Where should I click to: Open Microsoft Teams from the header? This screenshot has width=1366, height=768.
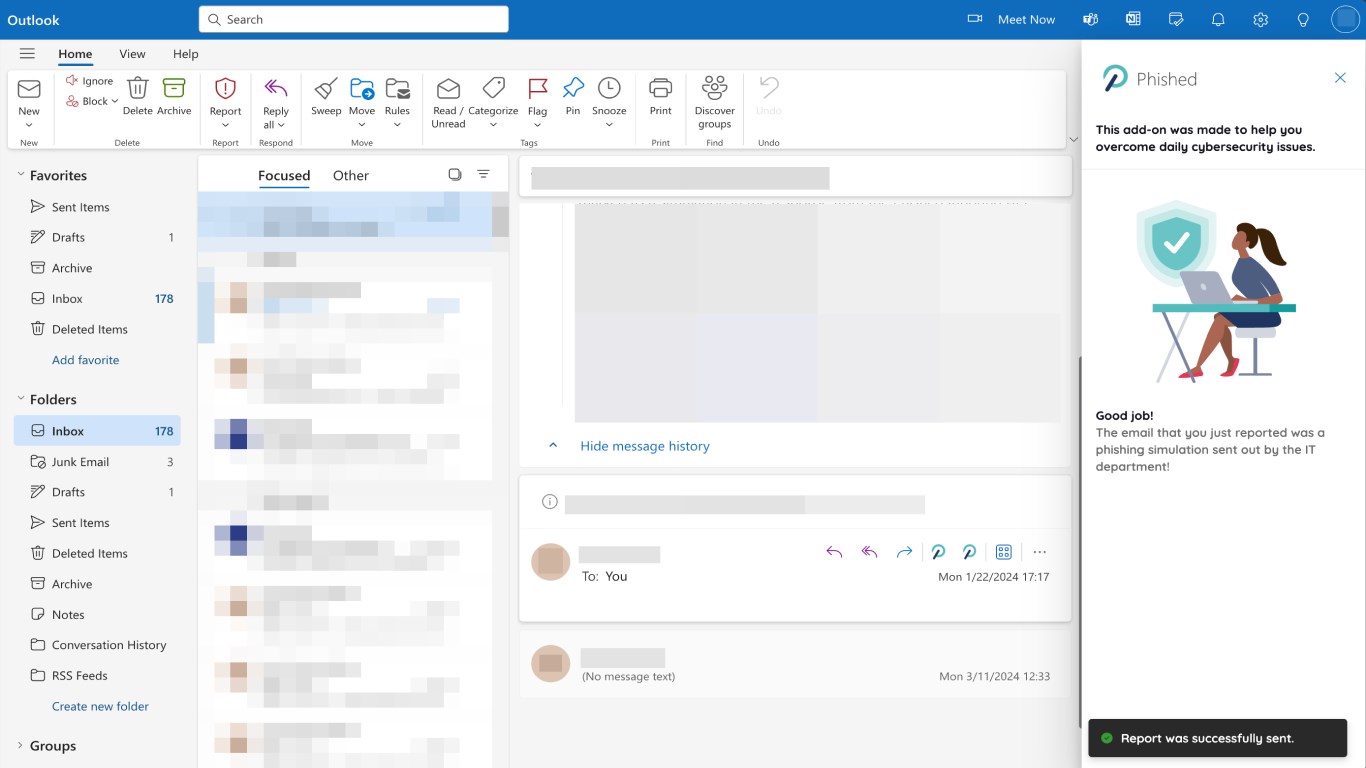pos(1091,19)
